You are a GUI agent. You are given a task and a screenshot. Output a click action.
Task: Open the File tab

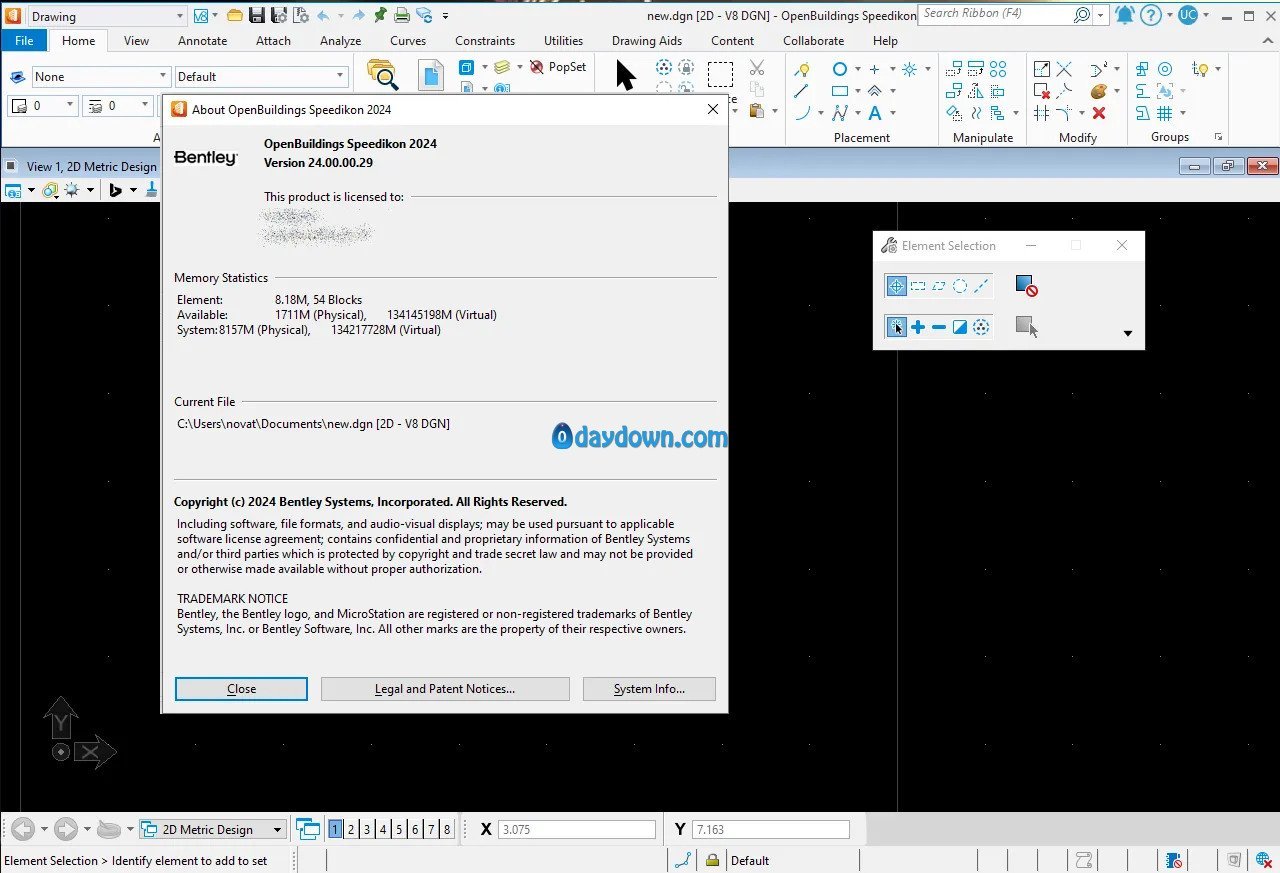click(x=24, y=41)
